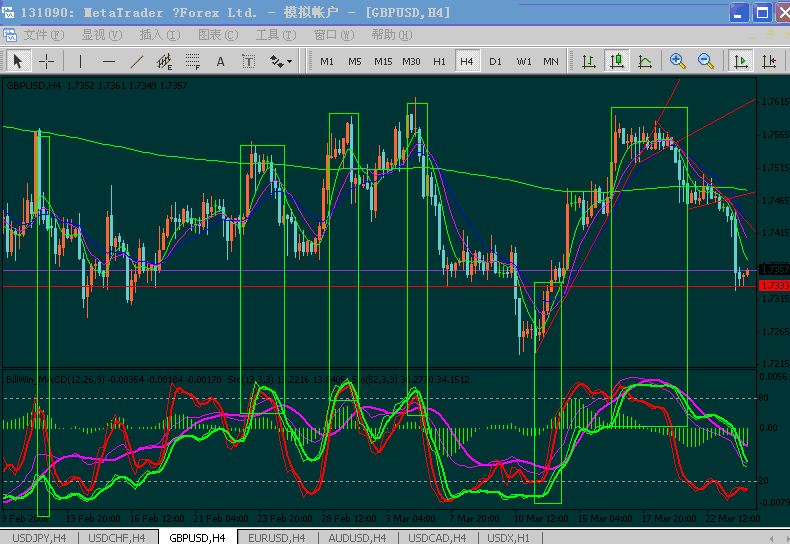Draw a vertical line on the chart
The image size is (790, 544).
click(81, 61)
